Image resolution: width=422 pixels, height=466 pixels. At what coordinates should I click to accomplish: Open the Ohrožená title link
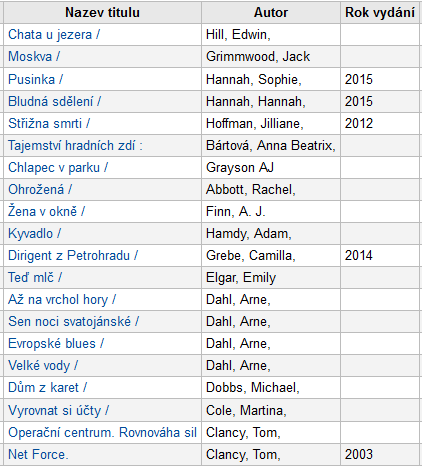coord(40,190)
